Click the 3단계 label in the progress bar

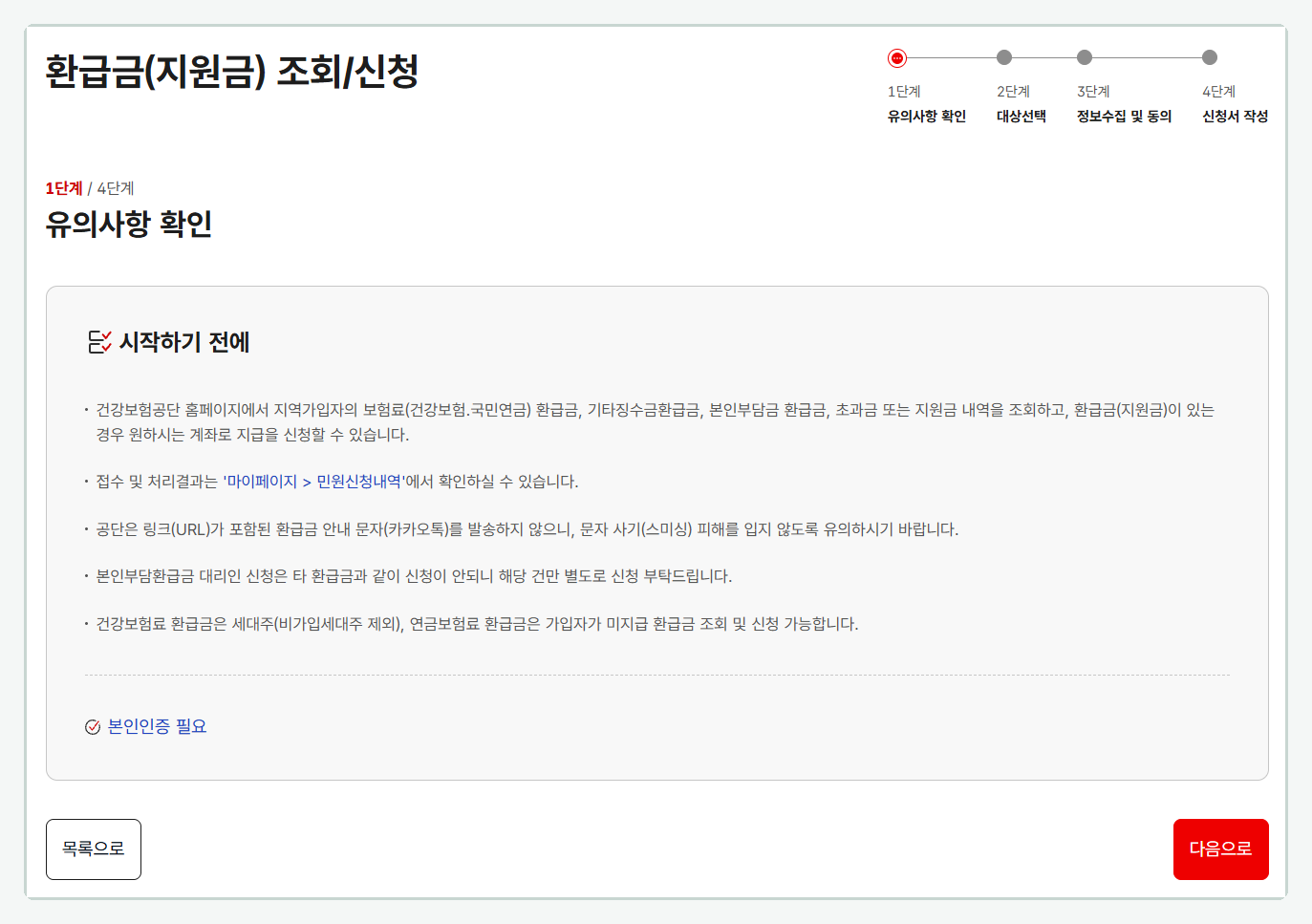point(1094,92)
